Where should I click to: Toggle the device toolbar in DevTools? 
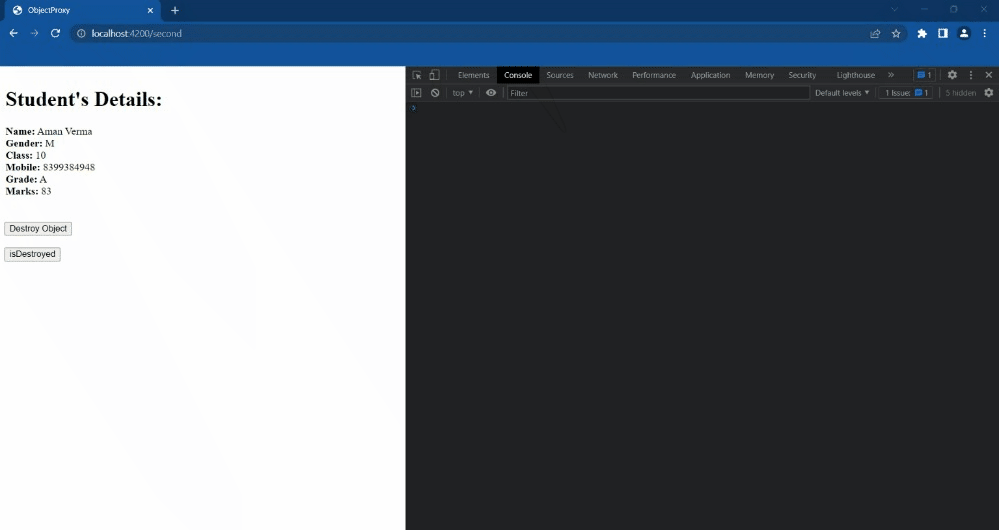[435, 75]
